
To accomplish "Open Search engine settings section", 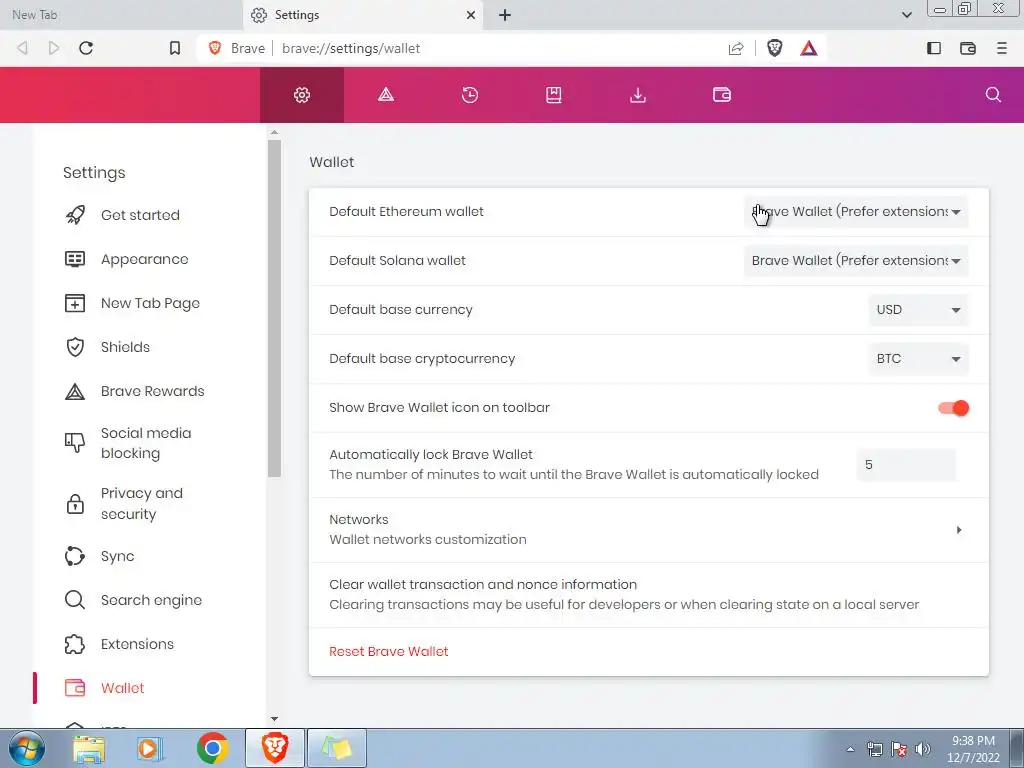I will tap(151, 600).
